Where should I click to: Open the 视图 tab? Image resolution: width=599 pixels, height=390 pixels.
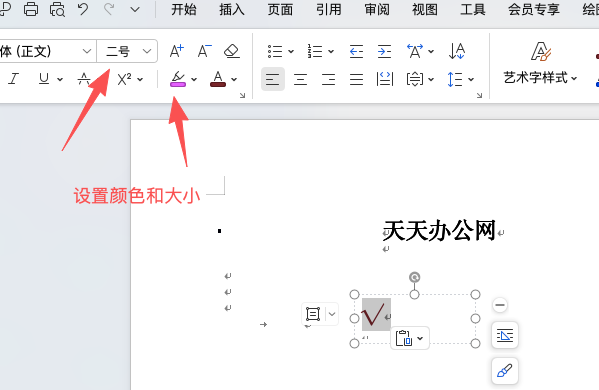point(425,10)
